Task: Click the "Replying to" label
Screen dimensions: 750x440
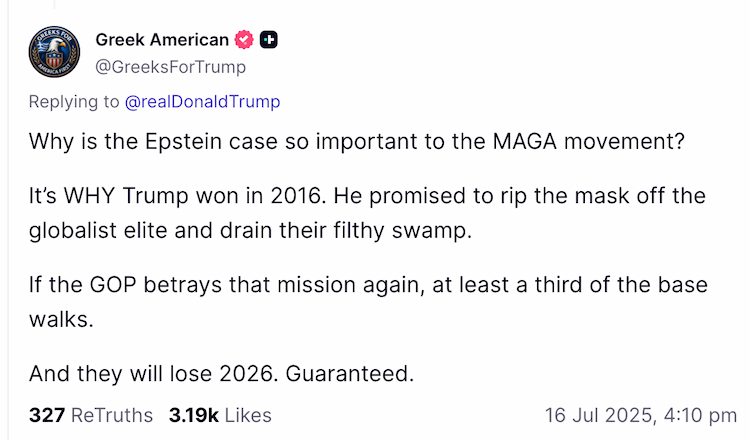Action: 73,101
